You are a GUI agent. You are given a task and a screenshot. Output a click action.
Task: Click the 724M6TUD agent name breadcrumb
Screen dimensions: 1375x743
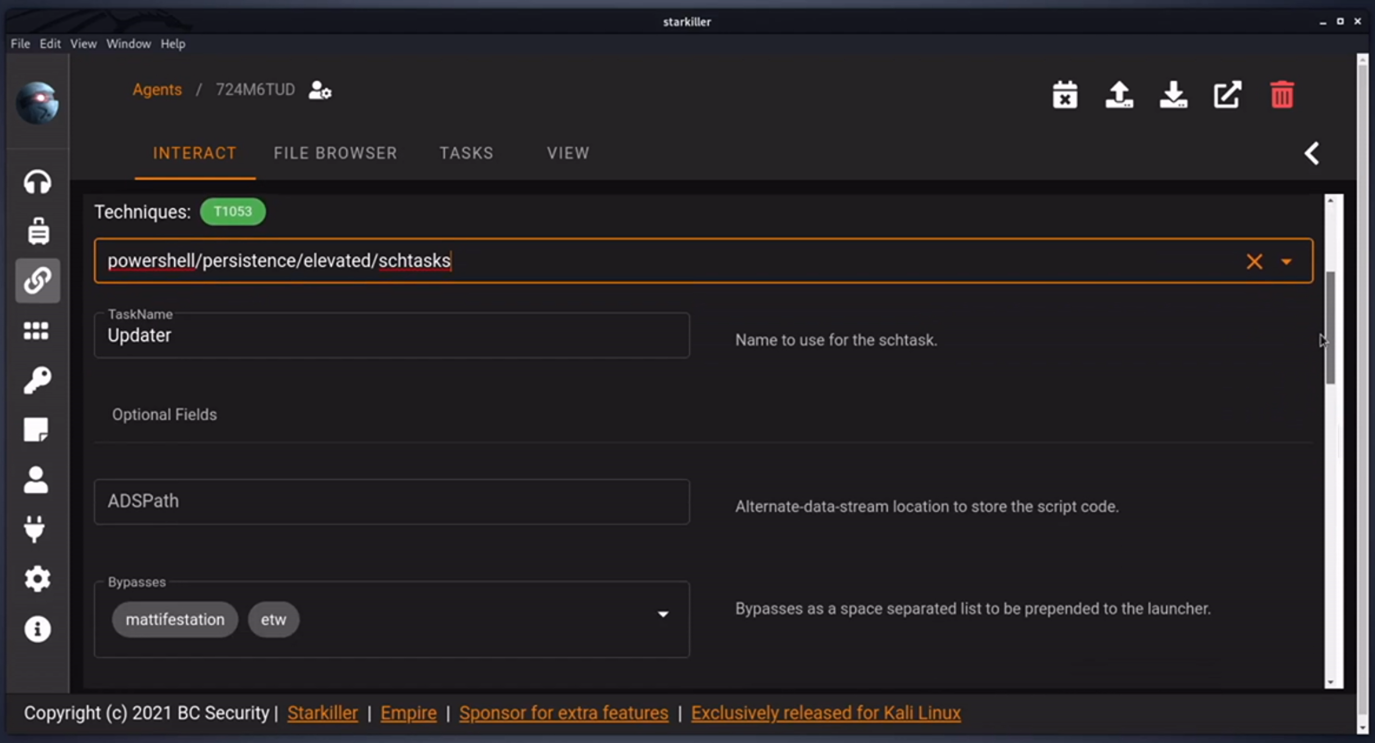(255, 90)
